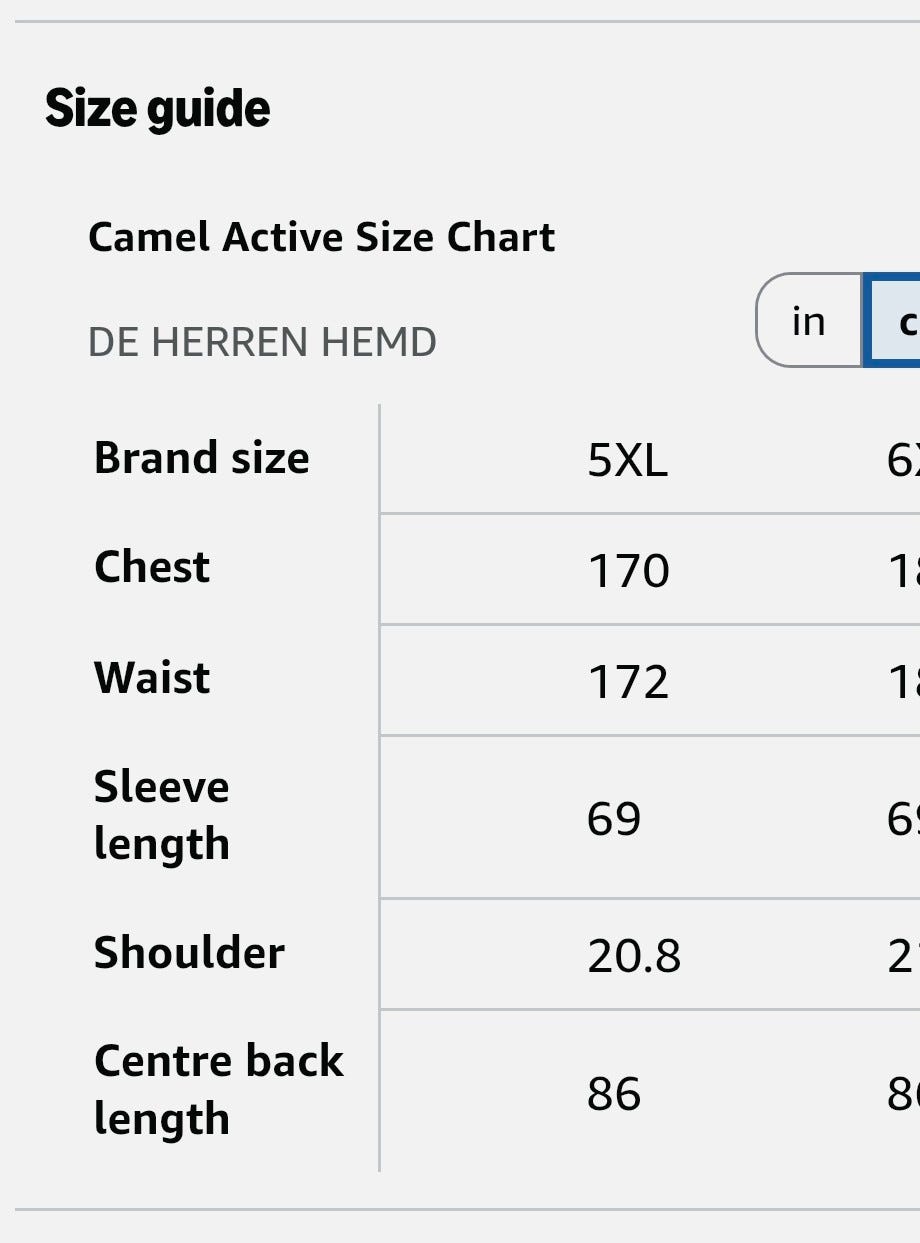Viewport: 920px width, 1243px height.
Task: Click the 5XL Sleeve length value 69
Action: point(614,819)
